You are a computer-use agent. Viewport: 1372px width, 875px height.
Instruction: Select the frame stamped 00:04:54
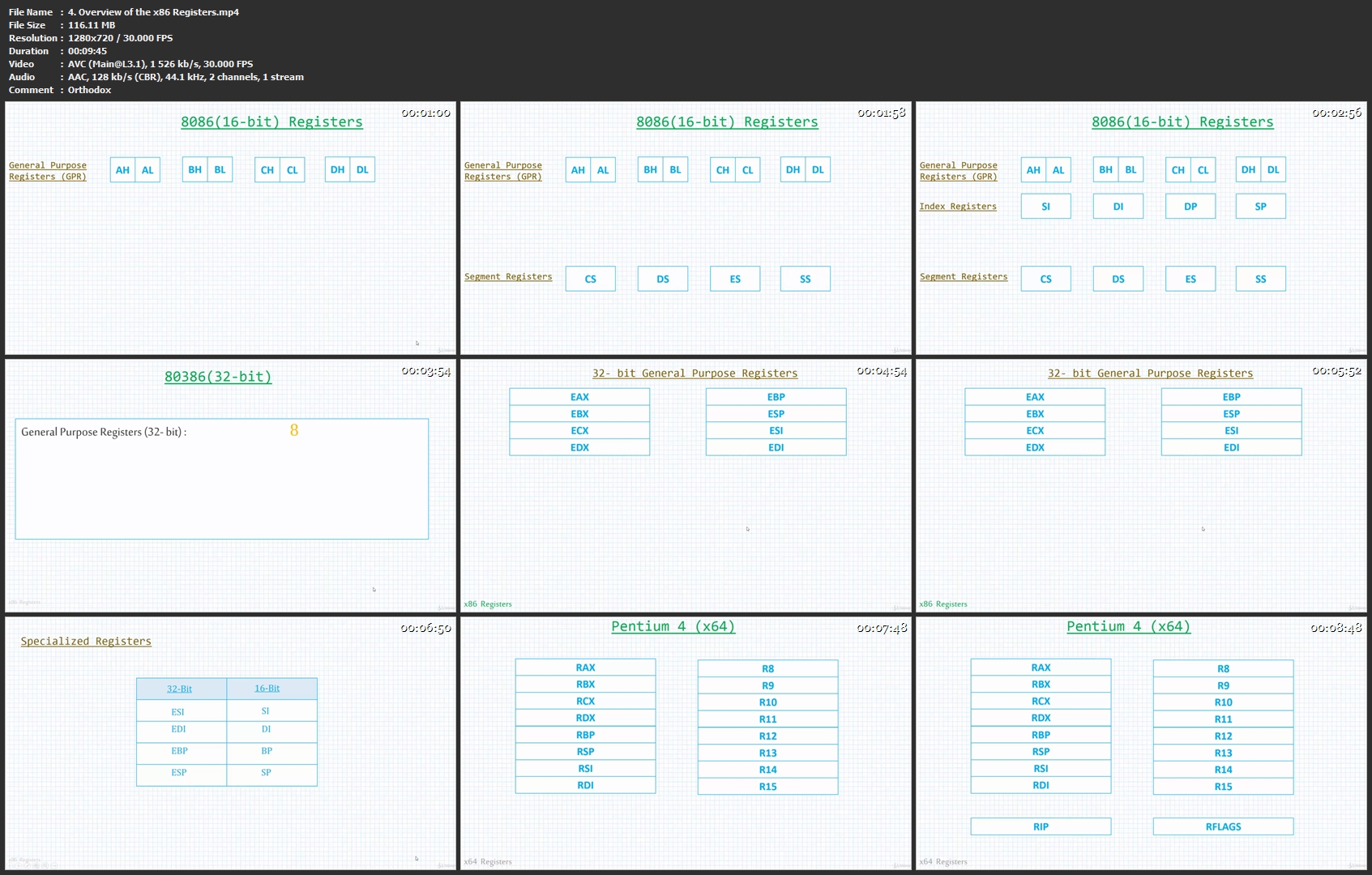pyautogui.click(x=686, y=485)
